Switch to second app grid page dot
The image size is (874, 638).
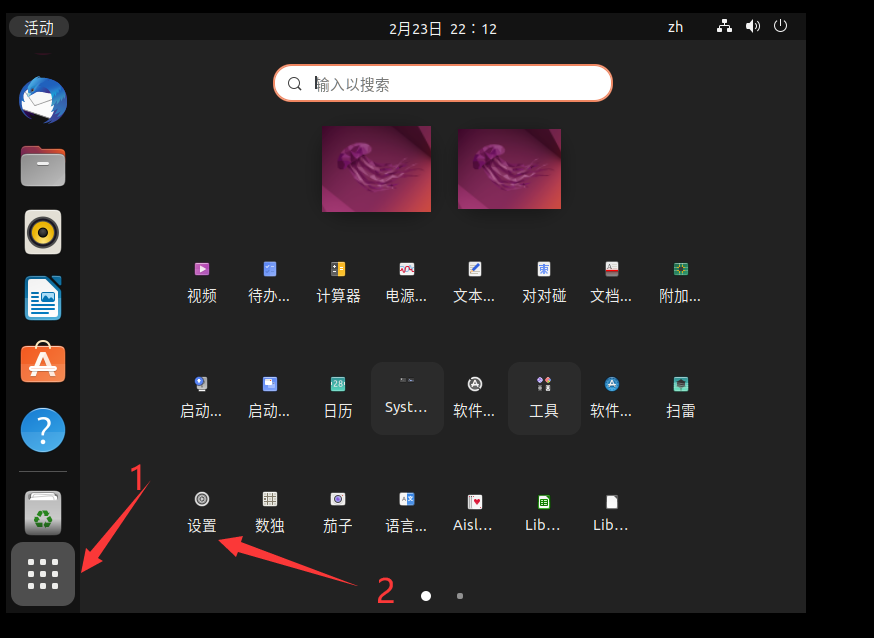click(x=460, y=596)
